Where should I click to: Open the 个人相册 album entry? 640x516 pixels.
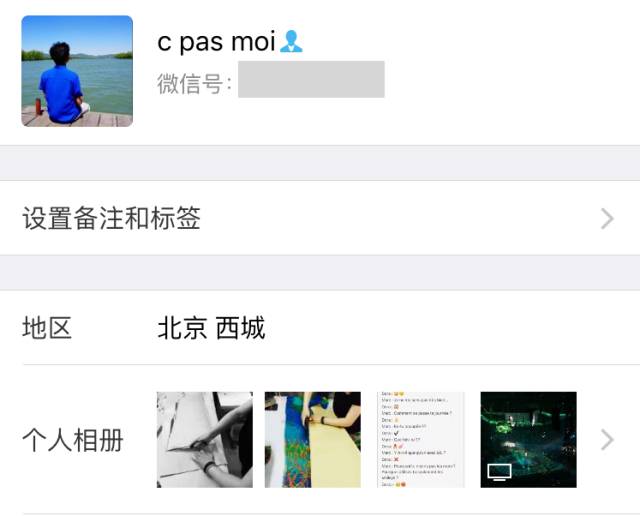pos(320,440)
